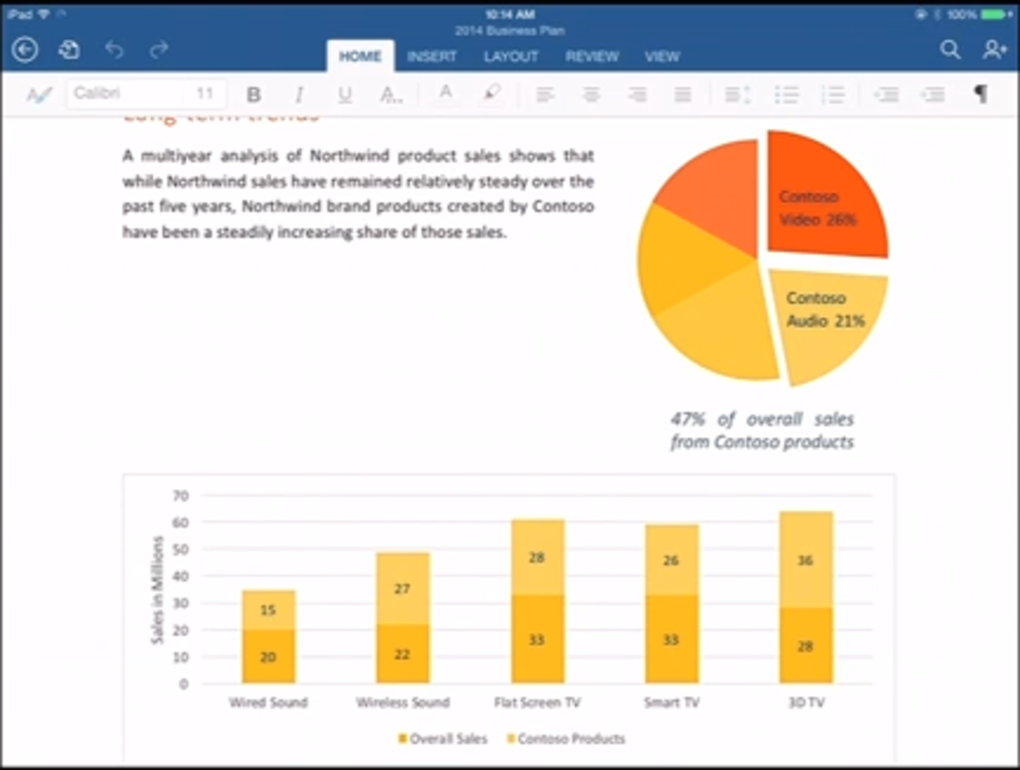Open the REVIEW tab
1020x770 pixels.
[x=592, y=57]
